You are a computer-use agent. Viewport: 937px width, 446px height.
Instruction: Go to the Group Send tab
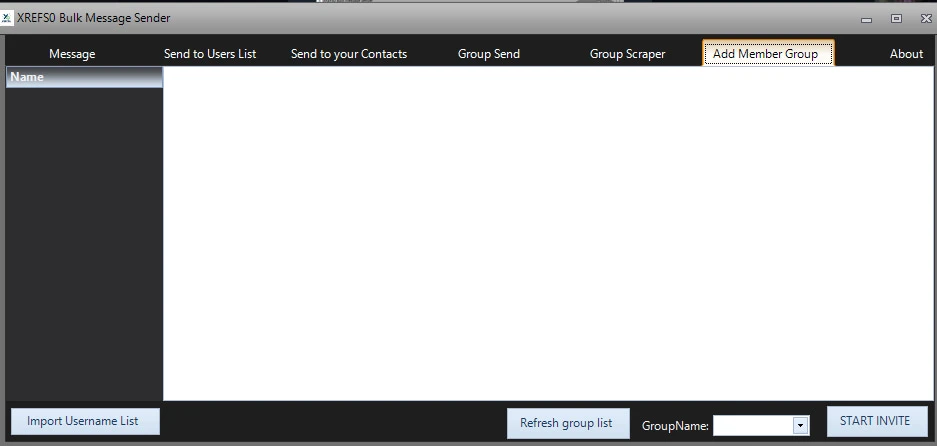[489, 54]
